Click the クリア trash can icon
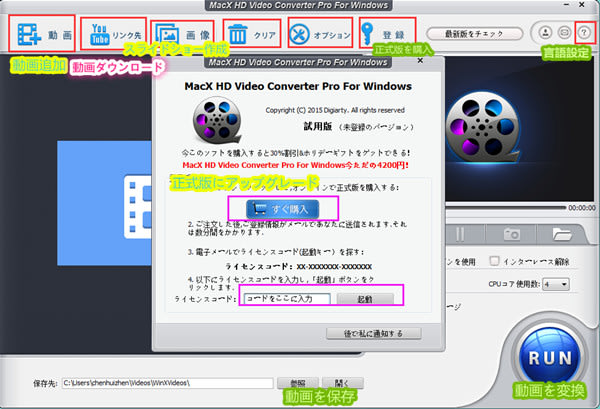600x409 pixels. click(238, 35)
